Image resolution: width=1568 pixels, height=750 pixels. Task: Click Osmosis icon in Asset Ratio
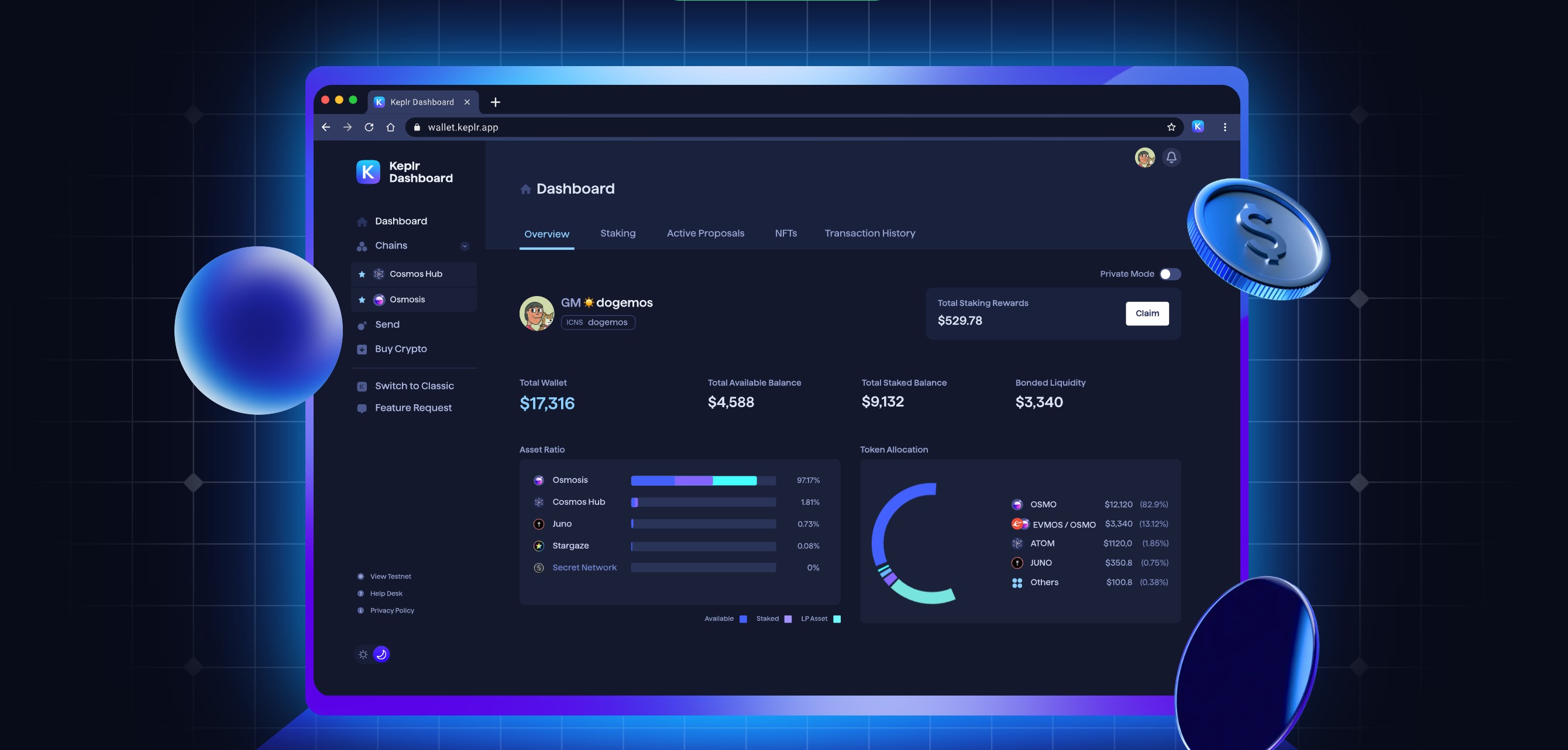539,481
